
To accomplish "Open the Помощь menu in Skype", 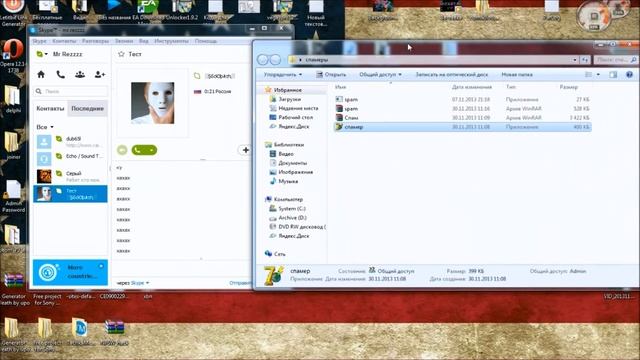I will pos(206,41).
